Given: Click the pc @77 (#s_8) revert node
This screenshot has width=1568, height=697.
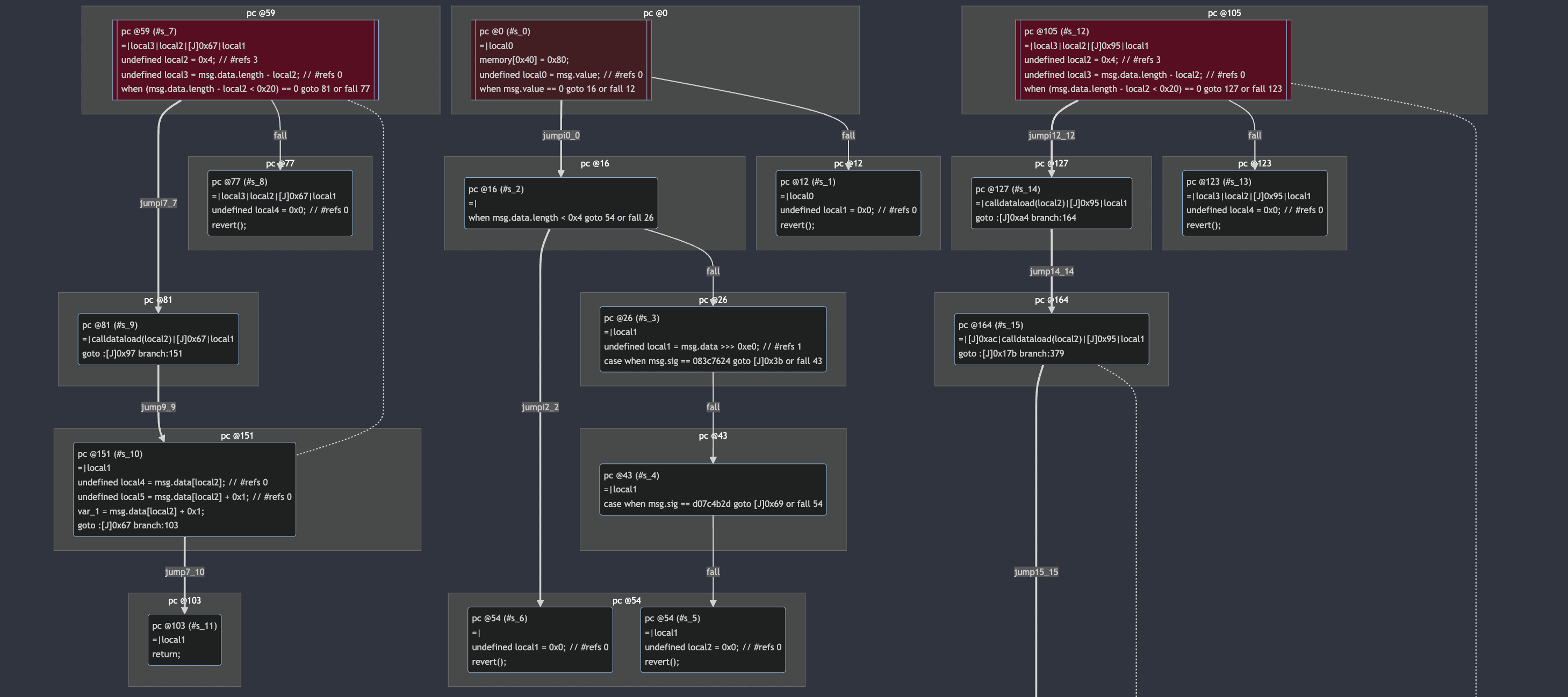Looking at the screenshot, I should (280, 203).
